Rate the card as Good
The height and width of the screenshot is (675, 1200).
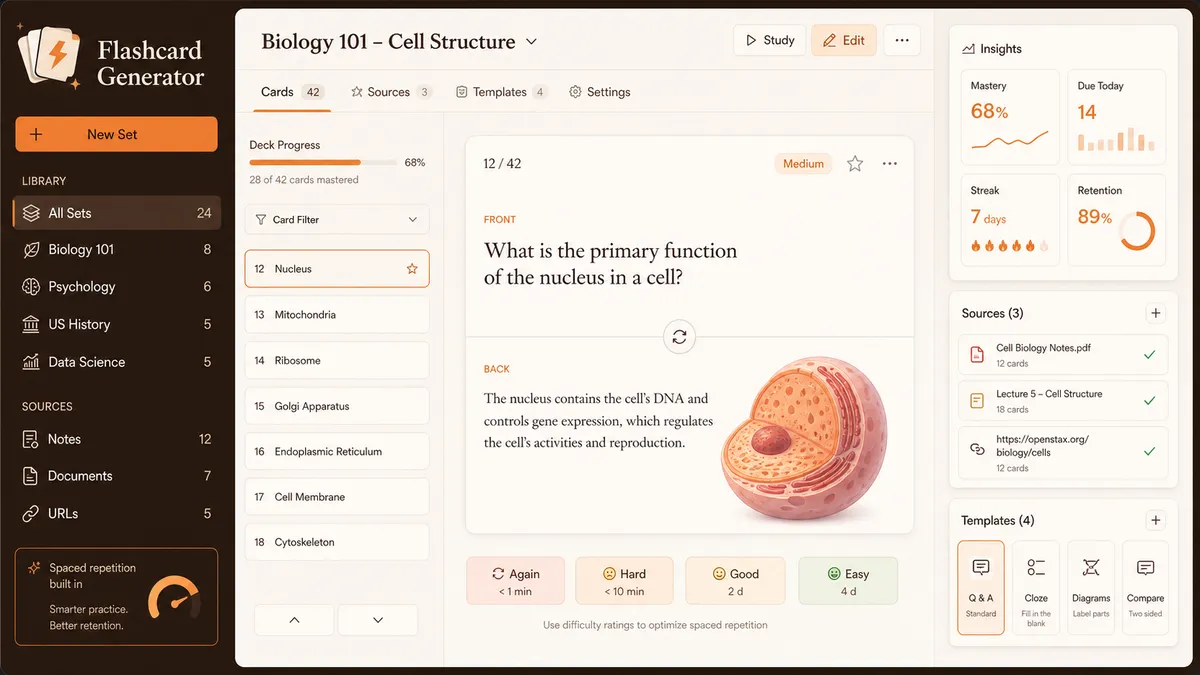pos(735,581)
